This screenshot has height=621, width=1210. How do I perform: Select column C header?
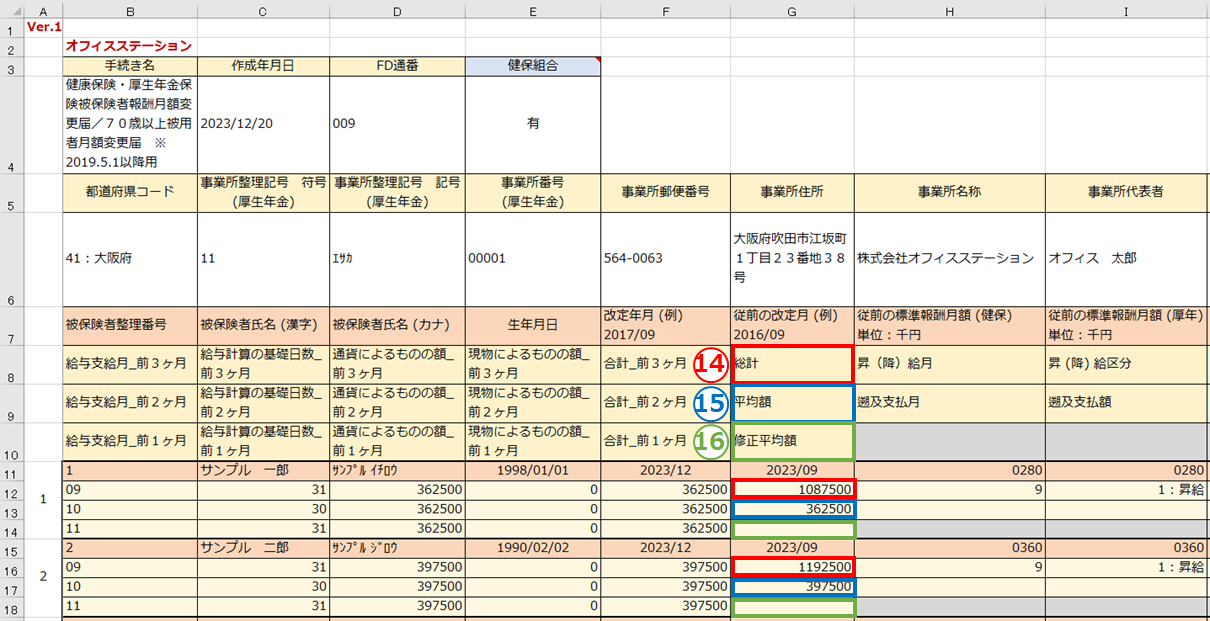click(x=263, y=10)
